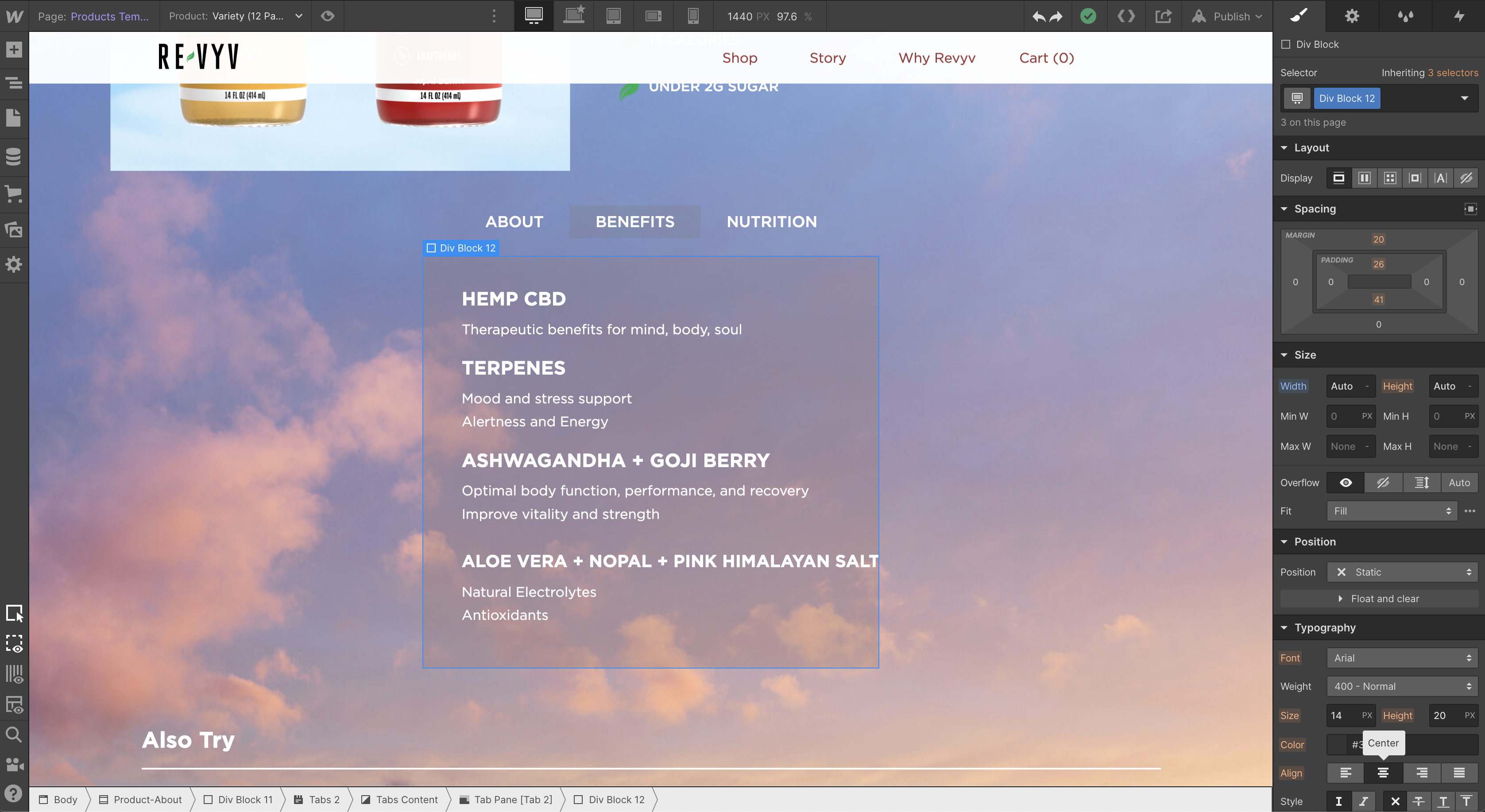Set overflow to hidden
Image resolution: width=1485 pixels, height=812 pixels.
click(x=1383, y=482)
